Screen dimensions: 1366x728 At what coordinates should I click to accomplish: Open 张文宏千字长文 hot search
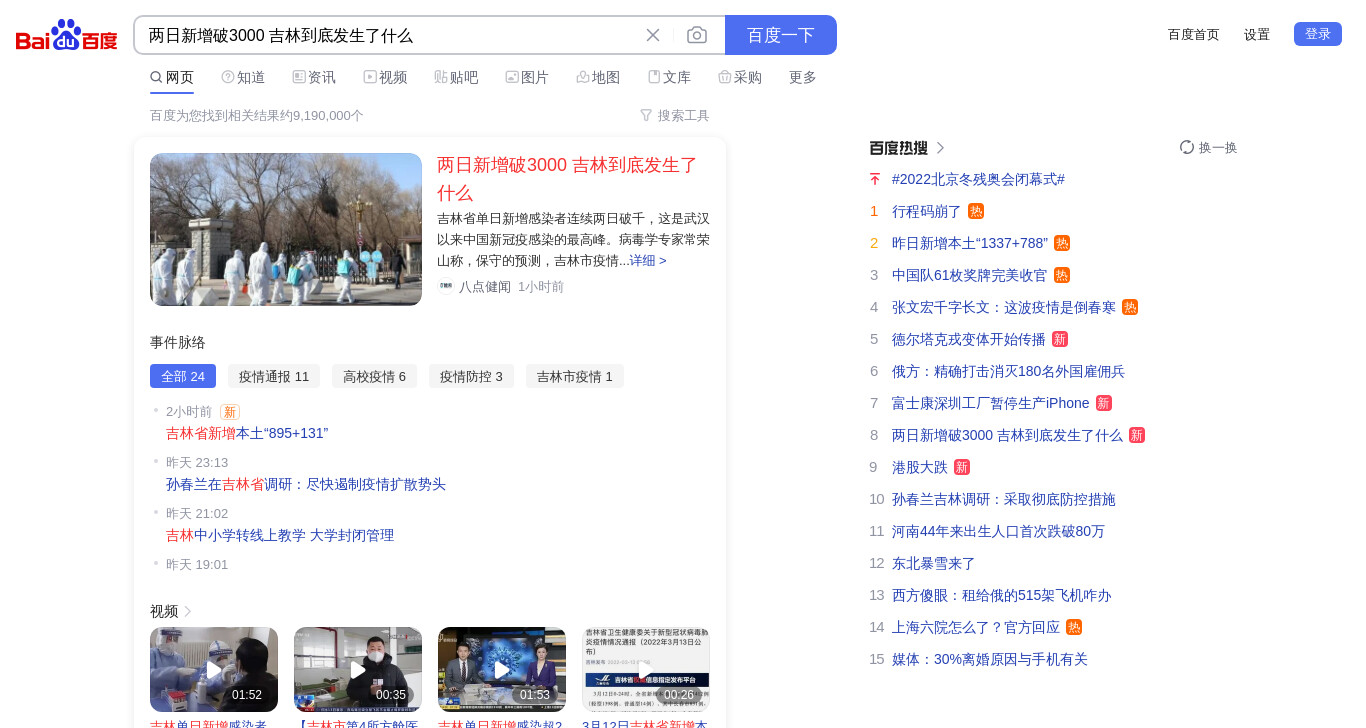click(1004, 307)
